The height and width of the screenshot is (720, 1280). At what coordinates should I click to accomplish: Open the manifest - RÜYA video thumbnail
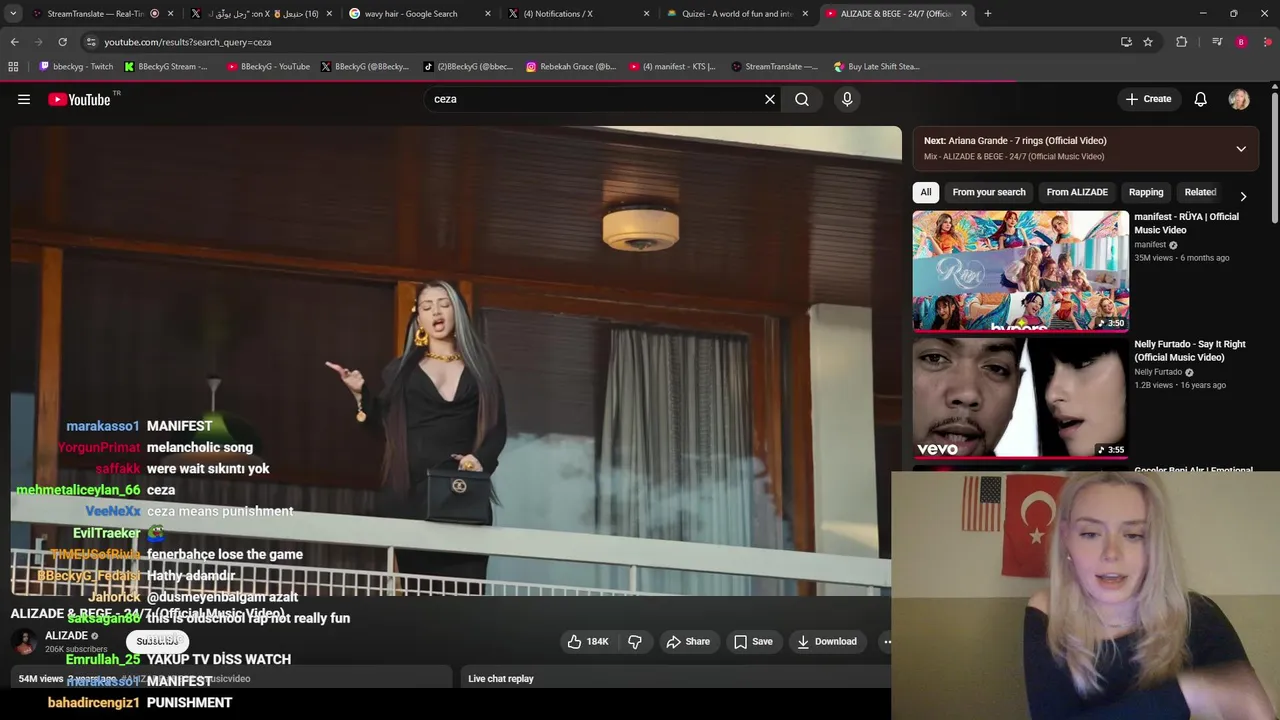pyautogui.click(x=1020, y=270)
